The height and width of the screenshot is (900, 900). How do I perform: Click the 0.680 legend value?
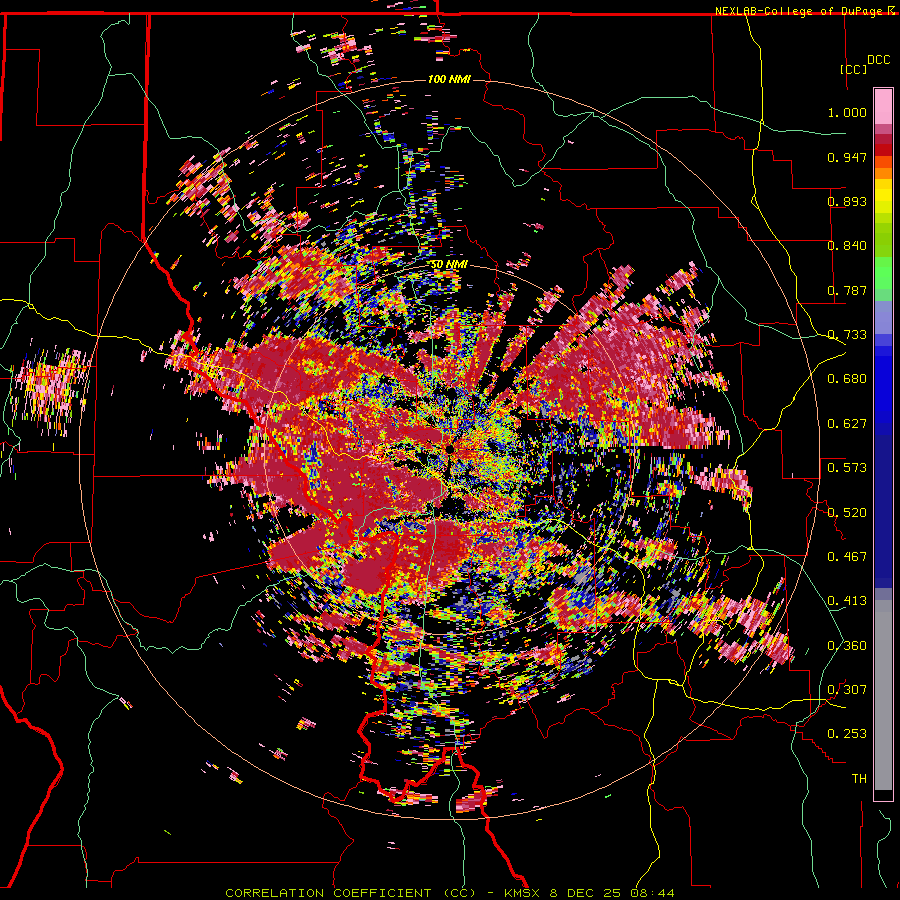click(x=847, y=379)
